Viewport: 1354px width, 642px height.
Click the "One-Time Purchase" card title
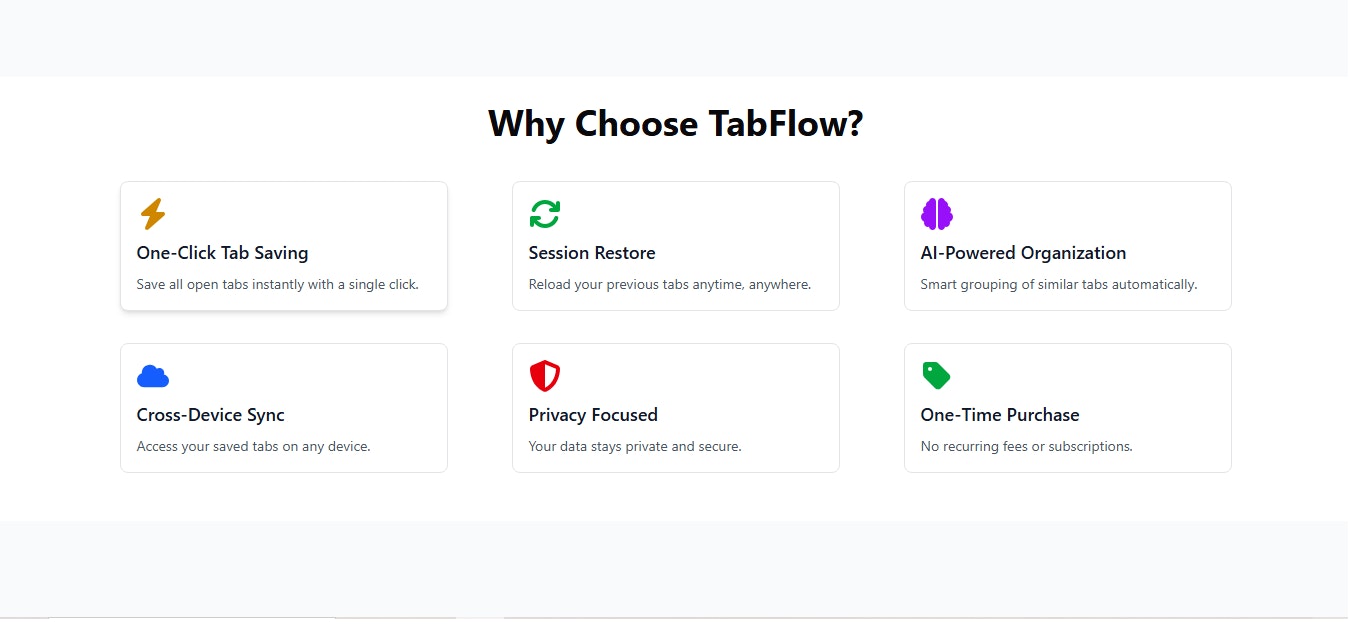(1000, 415)
